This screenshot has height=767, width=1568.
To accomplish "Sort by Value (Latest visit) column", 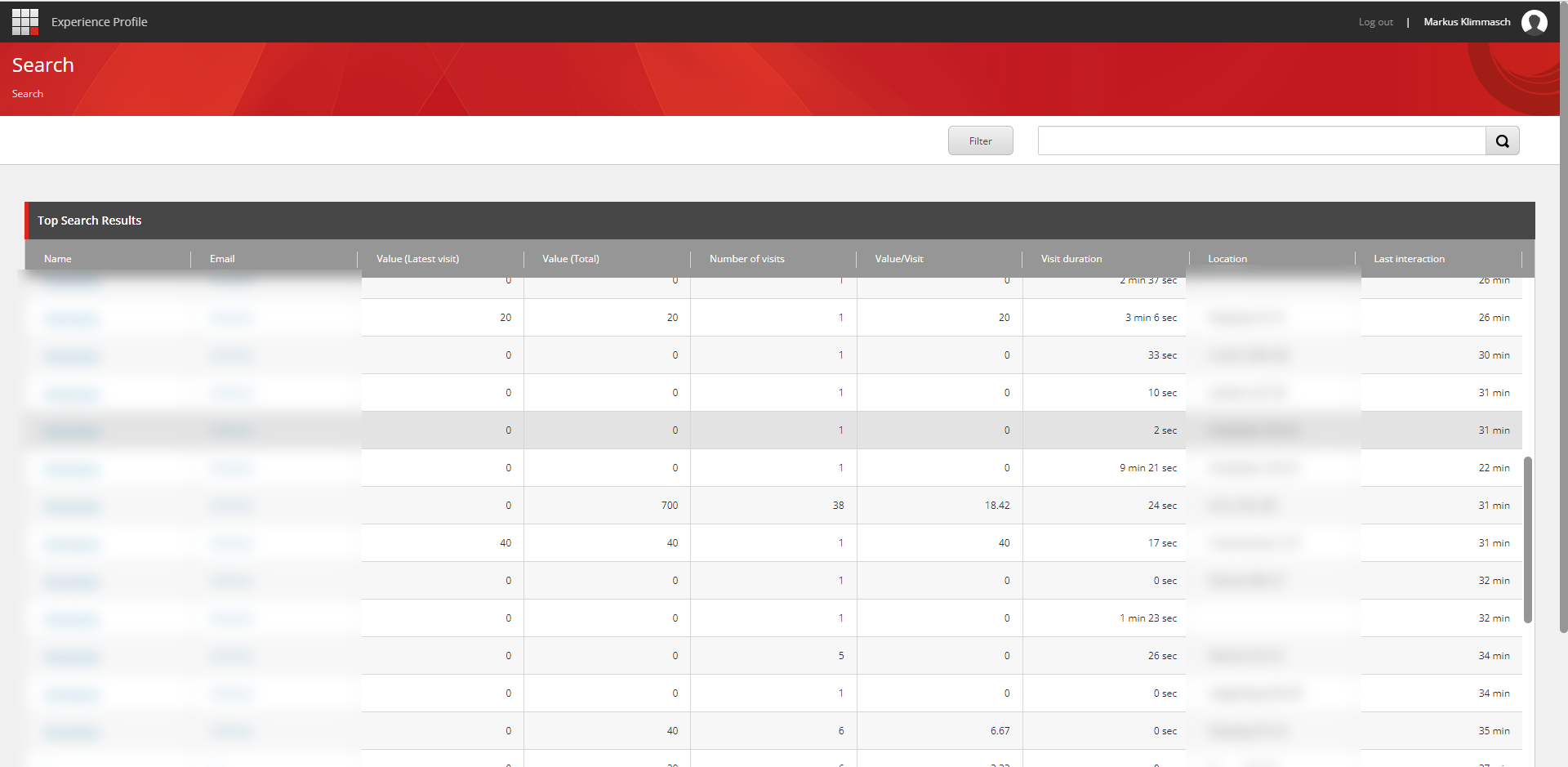I will 417,258.
